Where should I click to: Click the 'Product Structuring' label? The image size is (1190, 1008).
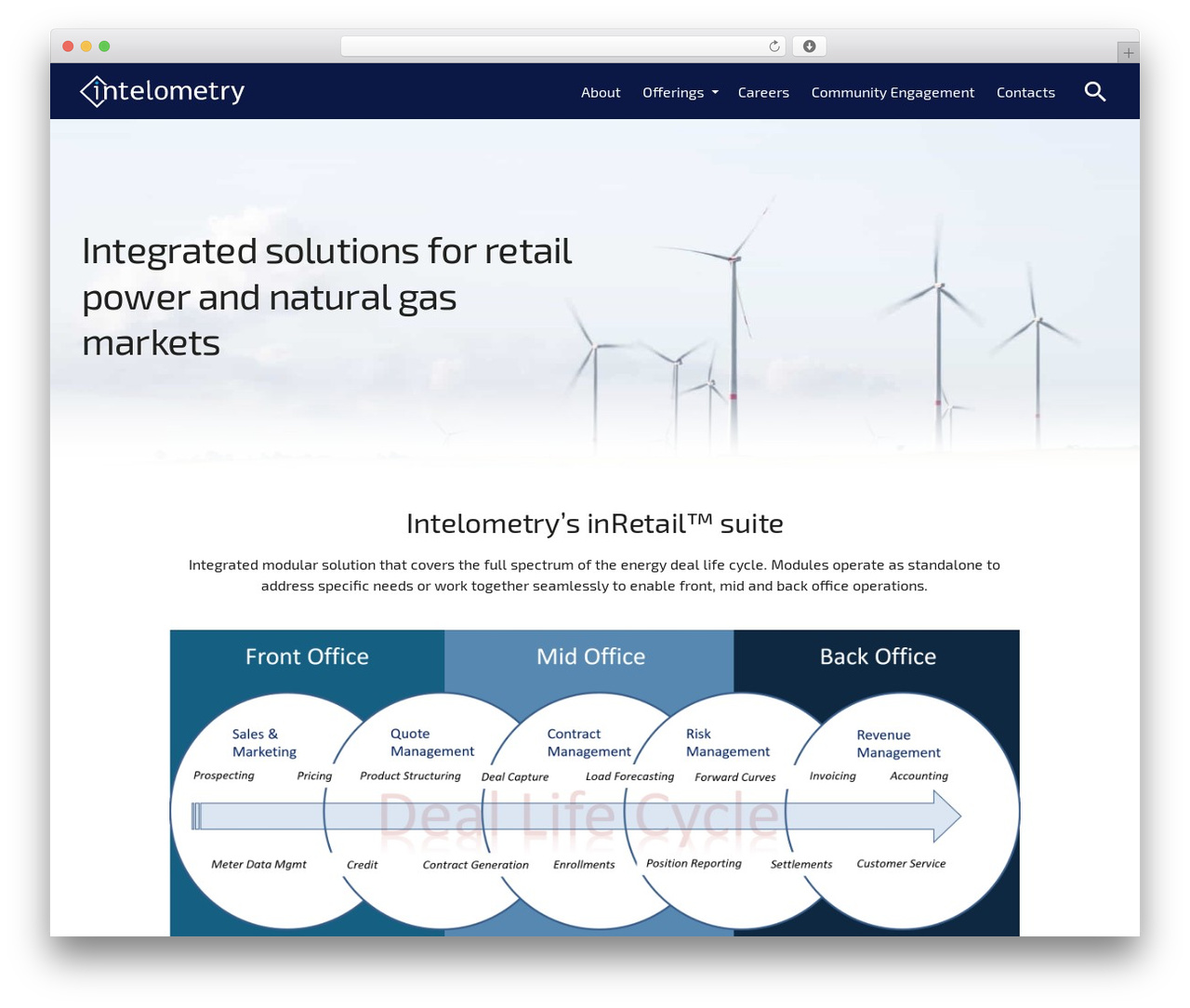pyautogui.click(x=410, y=776)
